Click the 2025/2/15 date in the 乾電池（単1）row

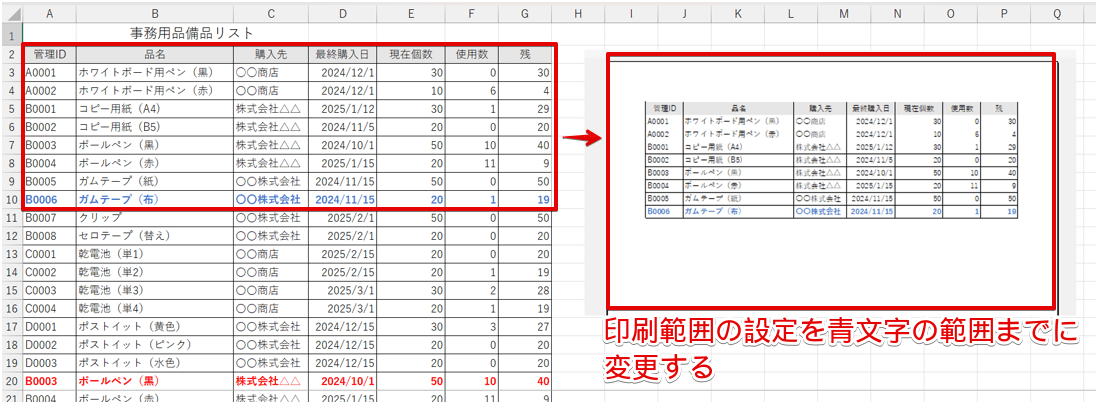click(342, 254)
